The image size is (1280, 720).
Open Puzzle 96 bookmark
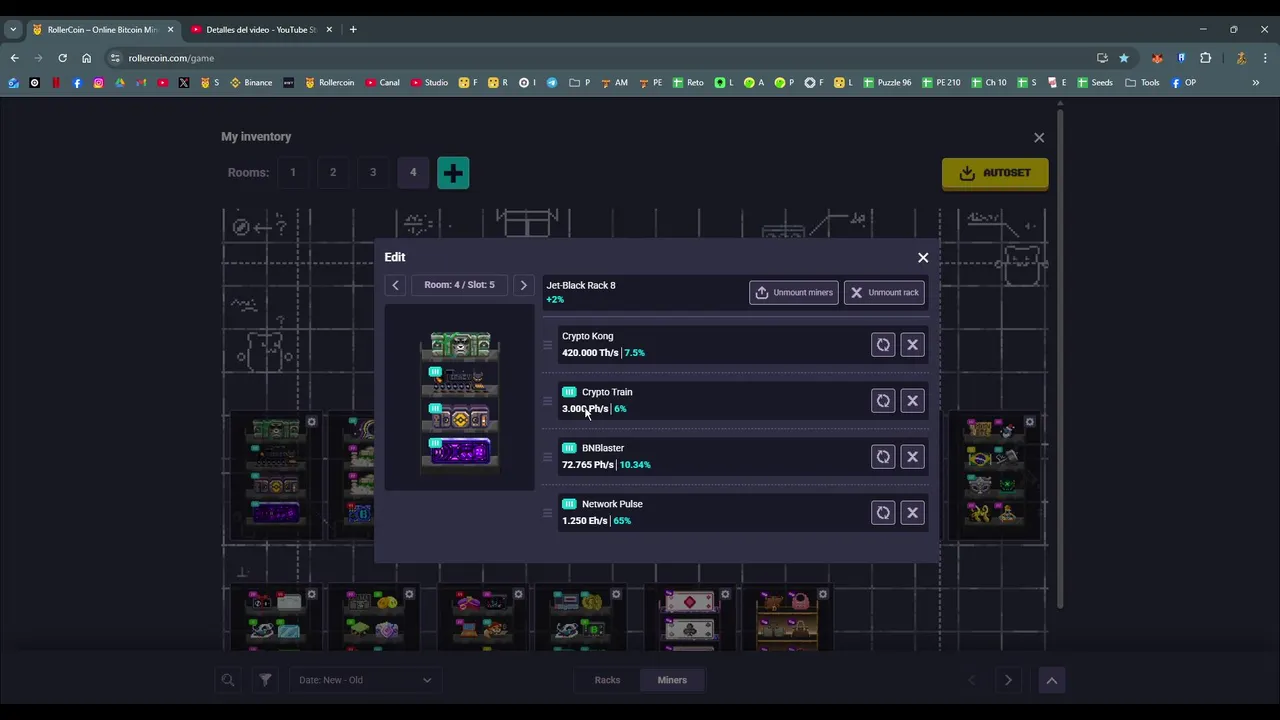point(887,83)
